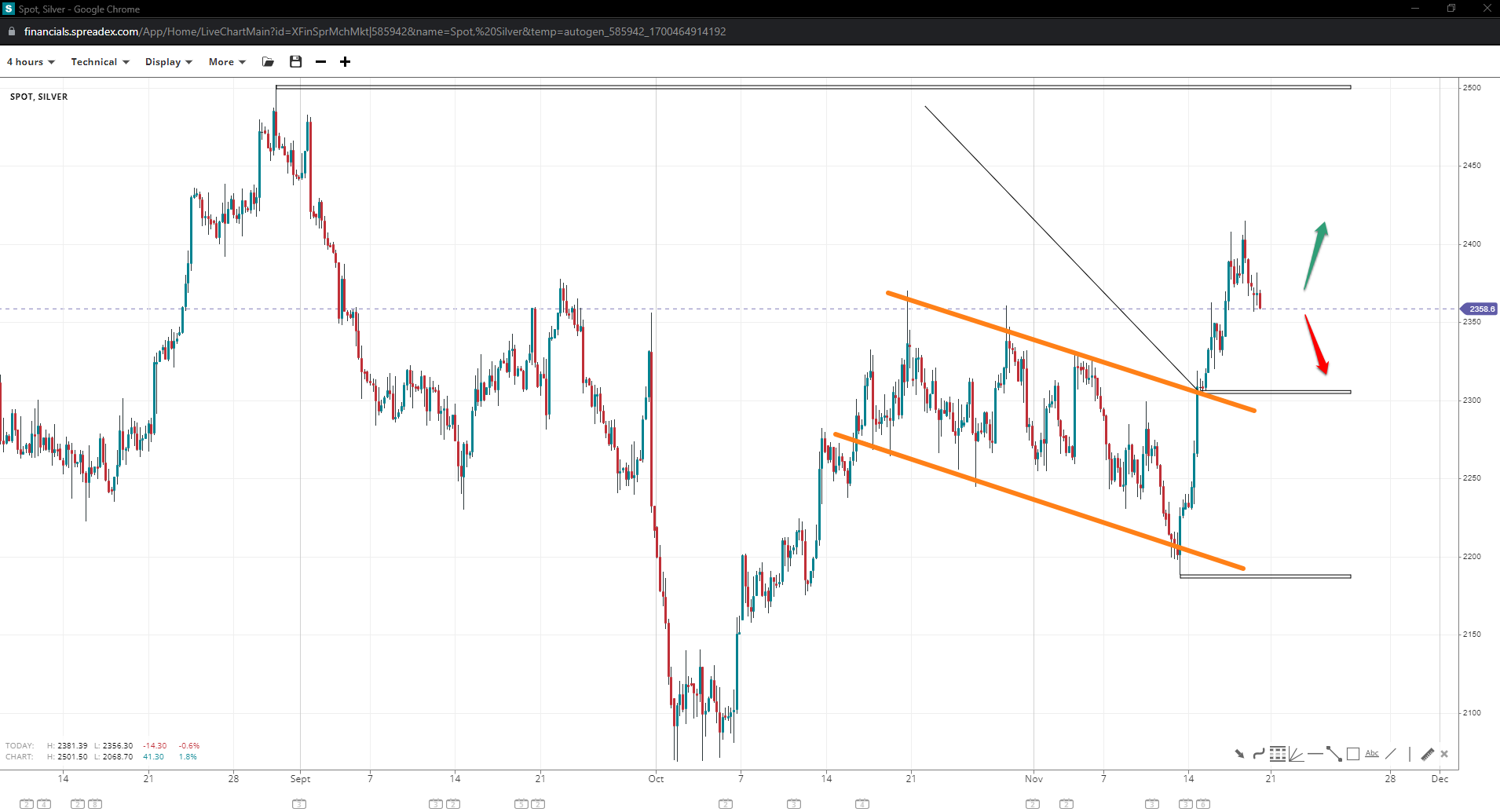Open the 4 hours timeframe dropdown
1500x812 pixels.
click(31, 62)
